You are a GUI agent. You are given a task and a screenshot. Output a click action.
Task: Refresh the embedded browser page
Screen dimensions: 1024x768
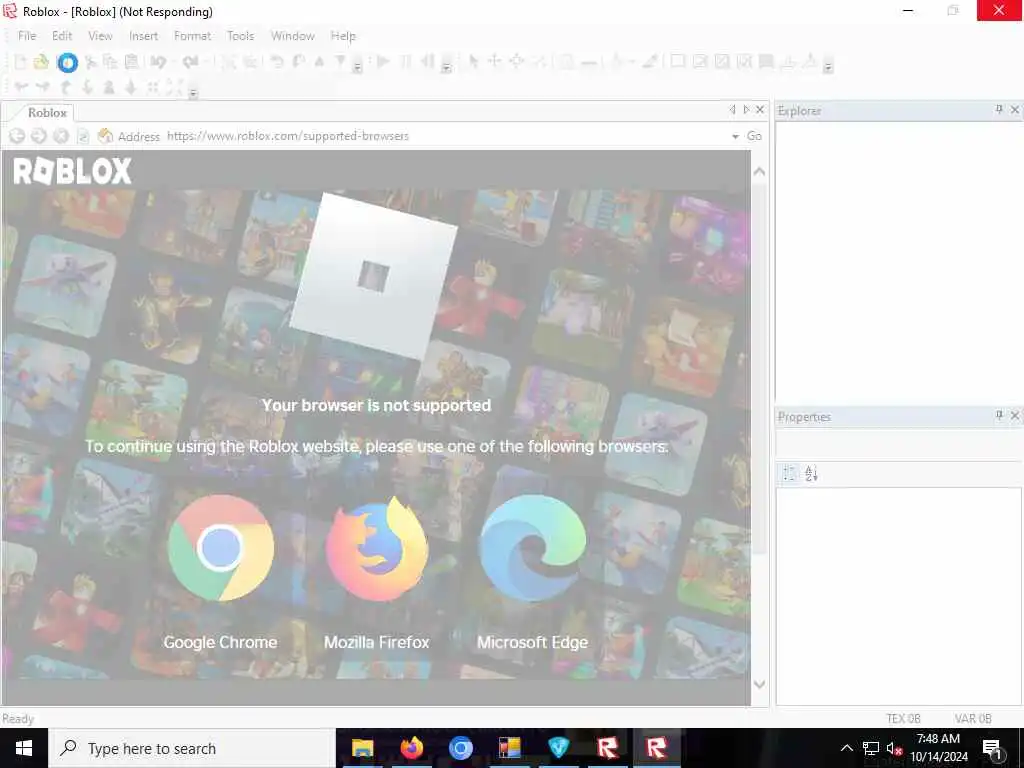[x=82, y=136]
